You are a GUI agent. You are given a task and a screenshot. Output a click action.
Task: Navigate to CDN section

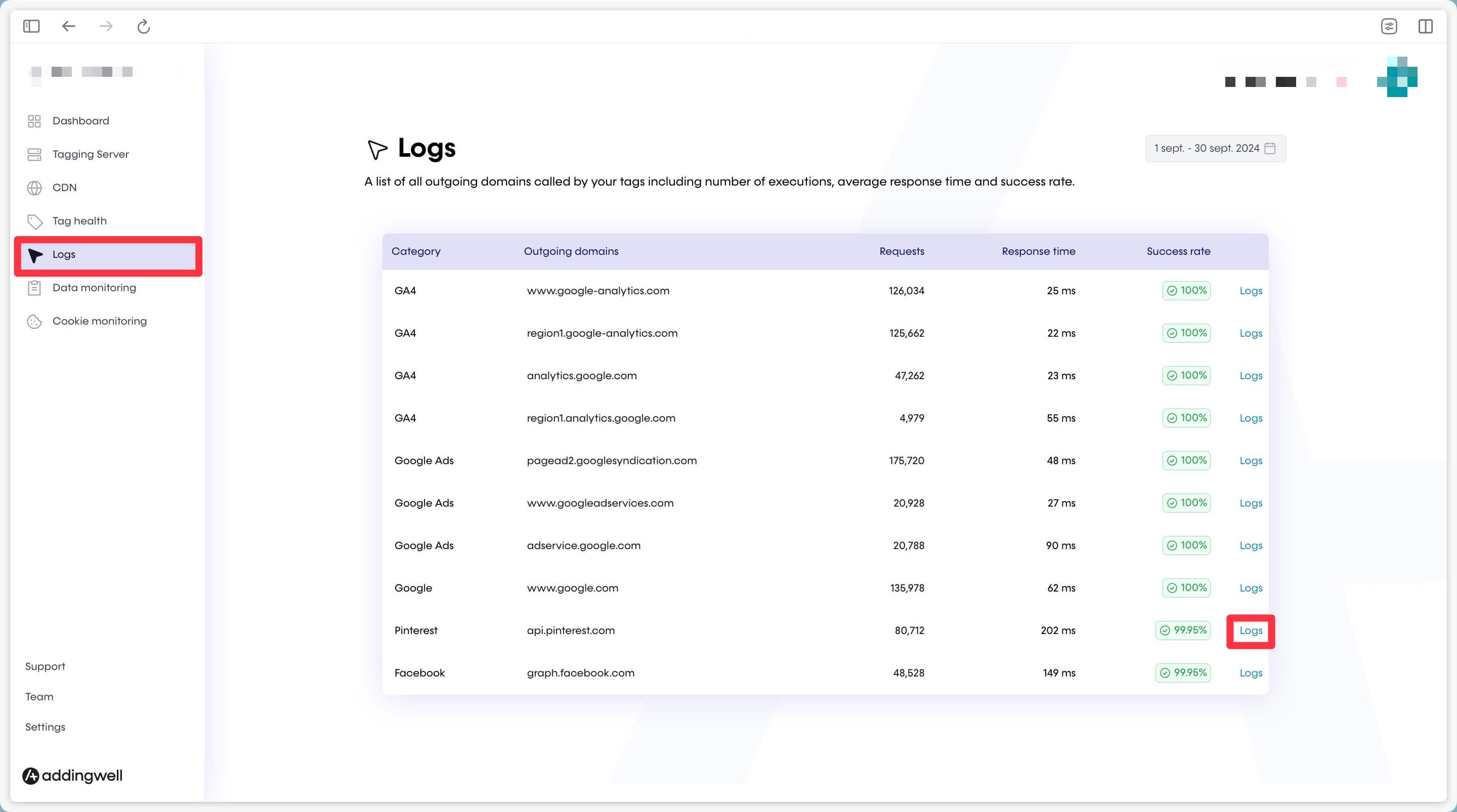64,188
